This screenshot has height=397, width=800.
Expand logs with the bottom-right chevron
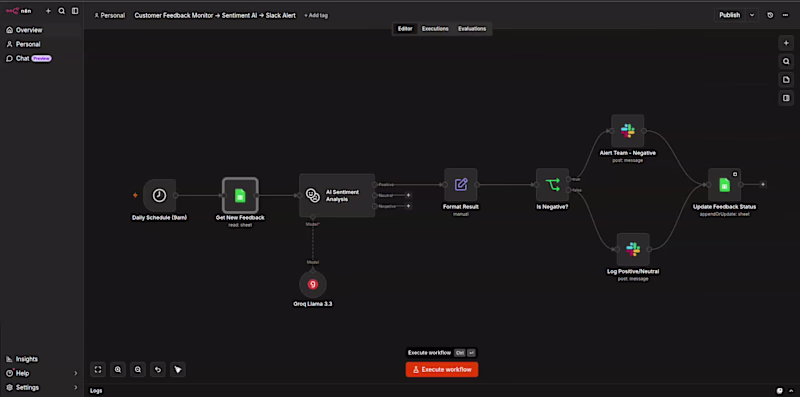point(791,391)
